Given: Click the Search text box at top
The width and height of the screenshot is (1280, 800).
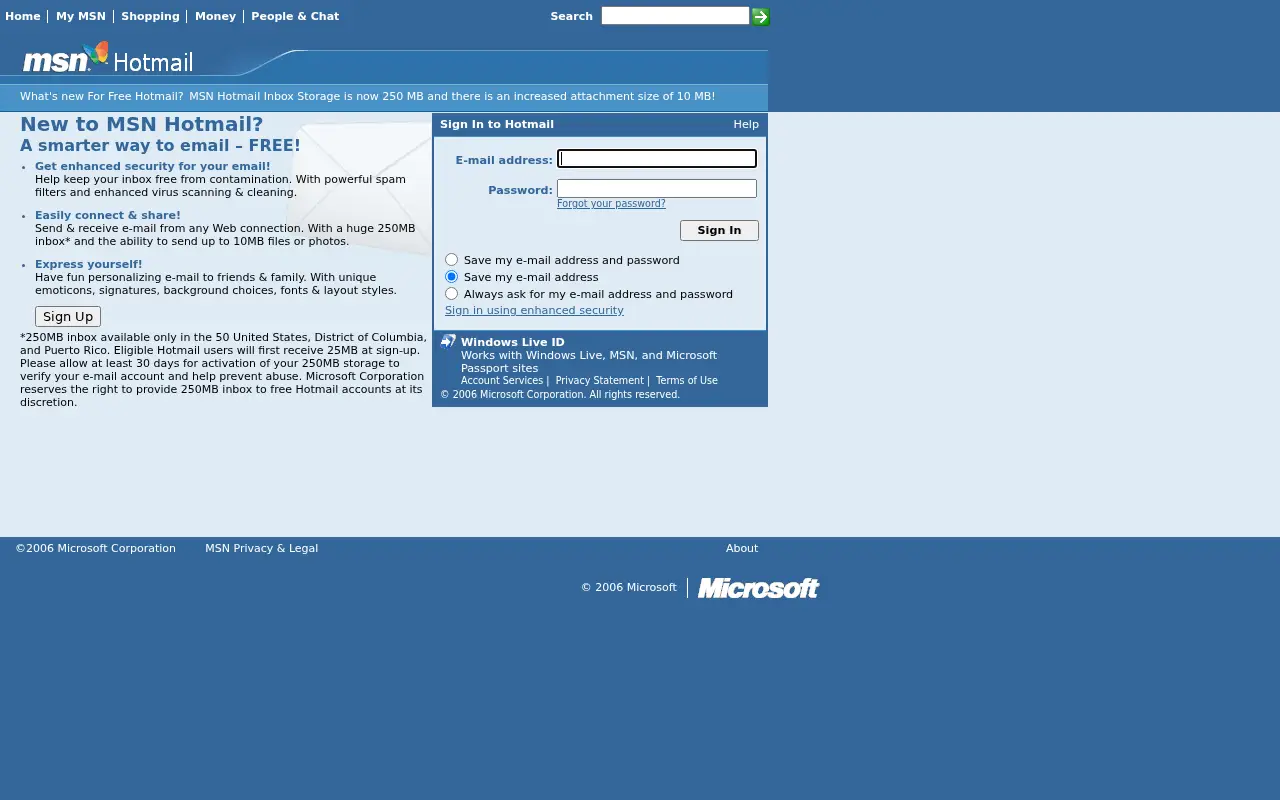Looking at the screenshot, I should click(x=675, y=15).
